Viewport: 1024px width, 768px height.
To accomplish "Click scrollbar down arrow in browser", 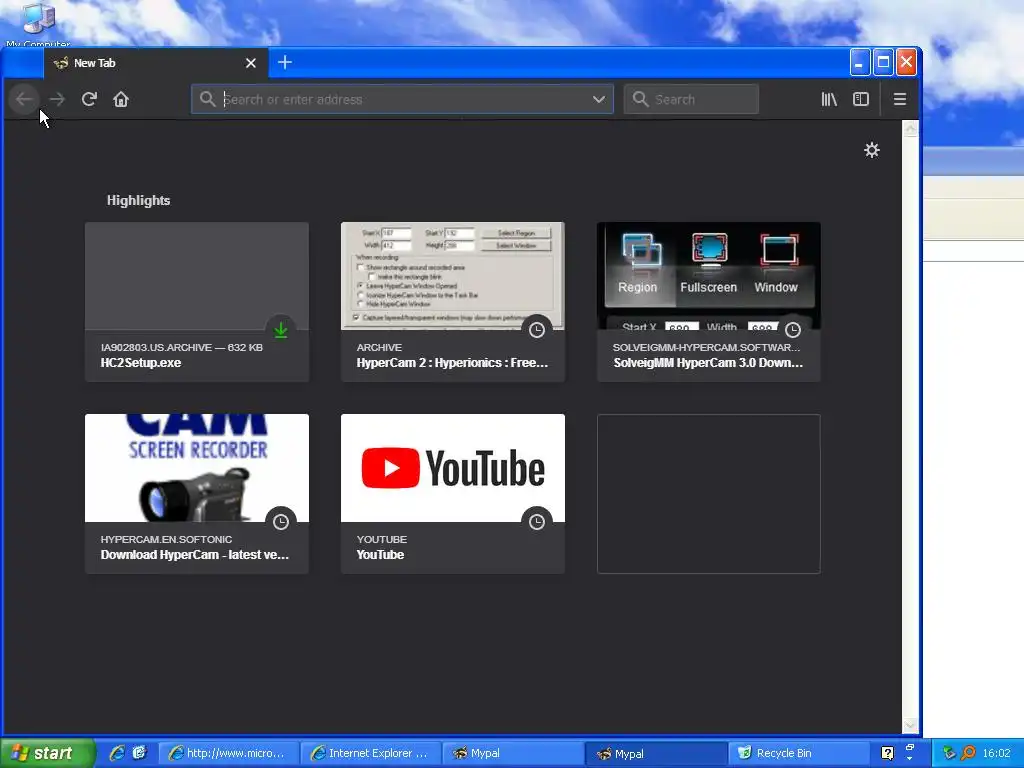I will coord(910,725).
